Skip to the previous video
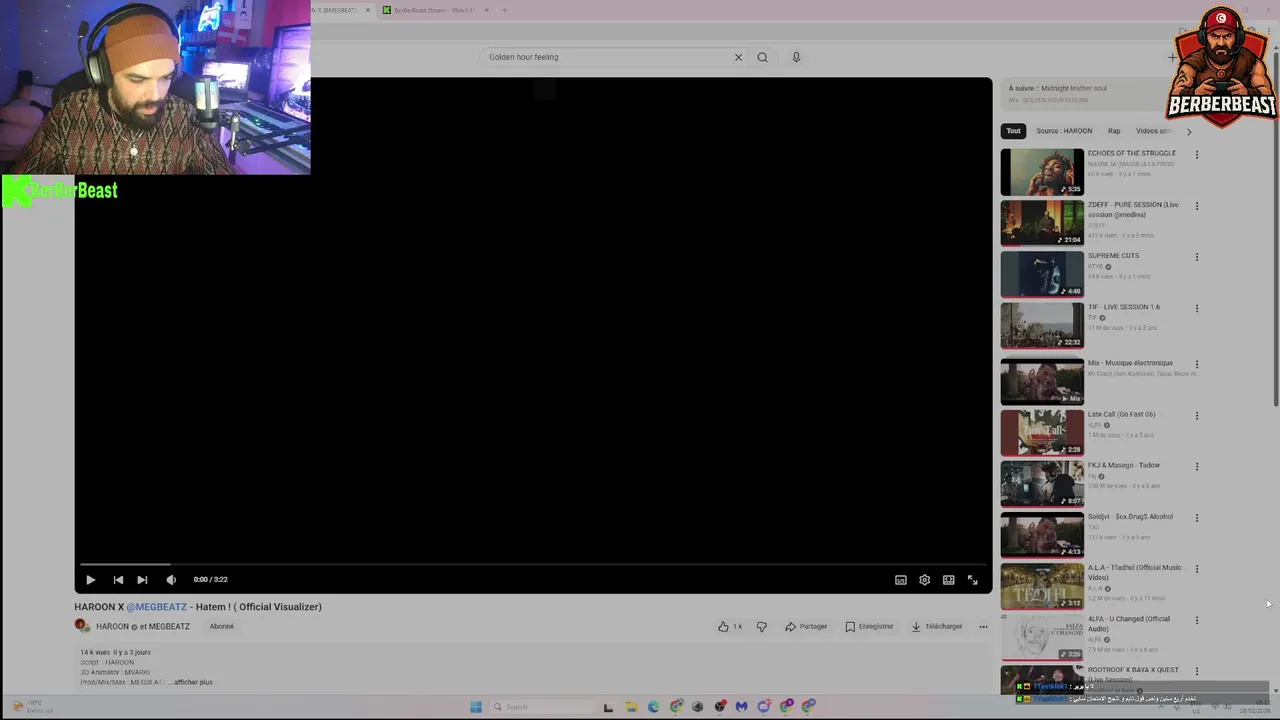This screenshot has height=720, width=1280. coord(118,579)
